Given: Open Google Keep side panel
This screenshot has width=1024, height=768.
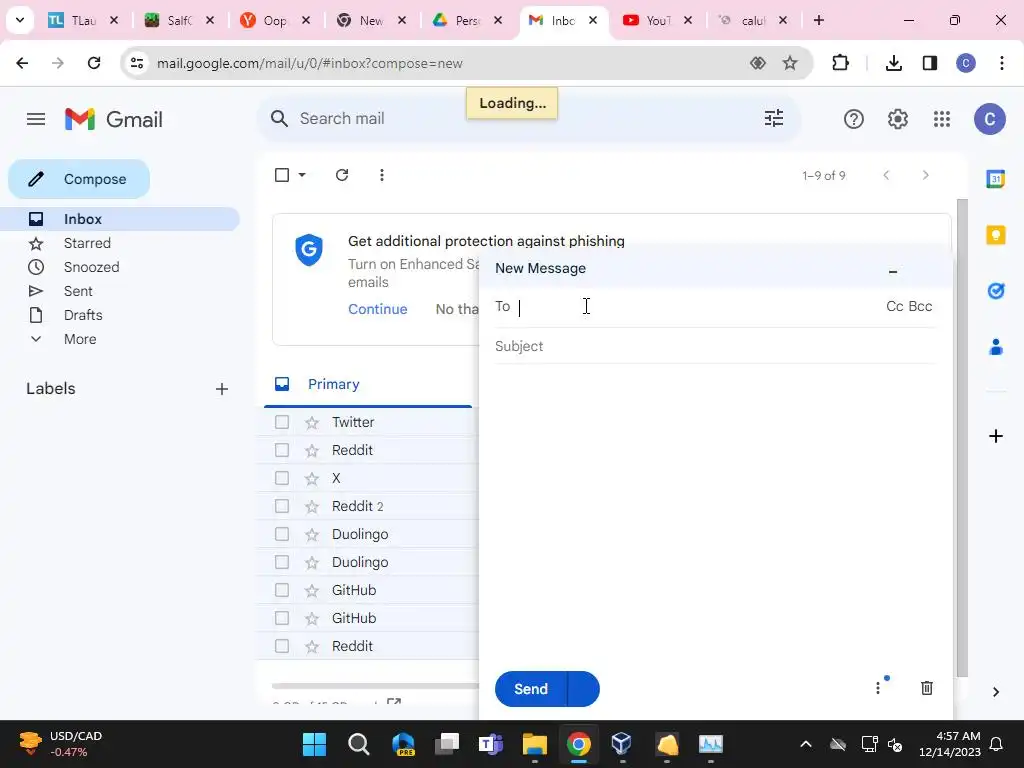Looking at the screenshot, I should pyautogui.click(x=995, y=234).
